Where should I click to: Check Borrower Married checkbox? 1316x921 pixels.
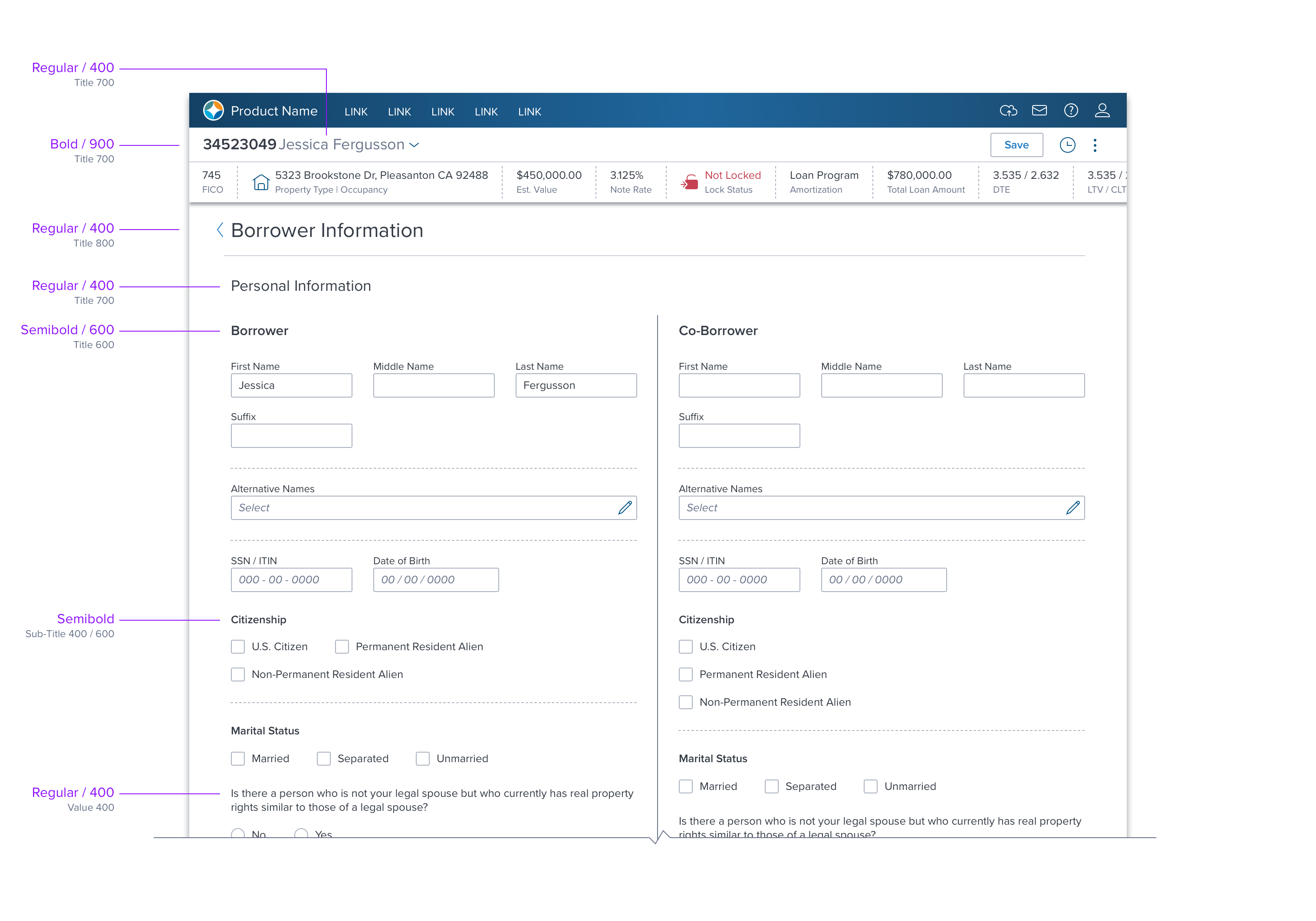point(238,759)
